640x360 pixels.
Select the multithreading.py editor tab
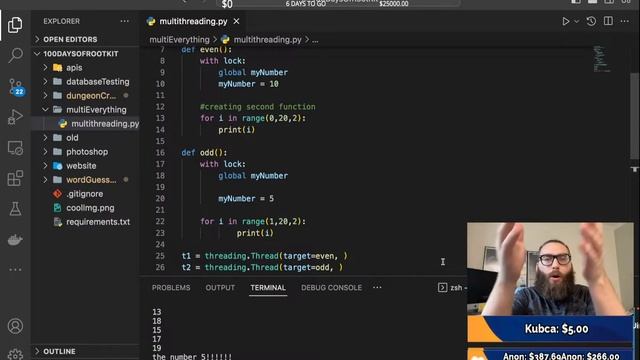193,21
